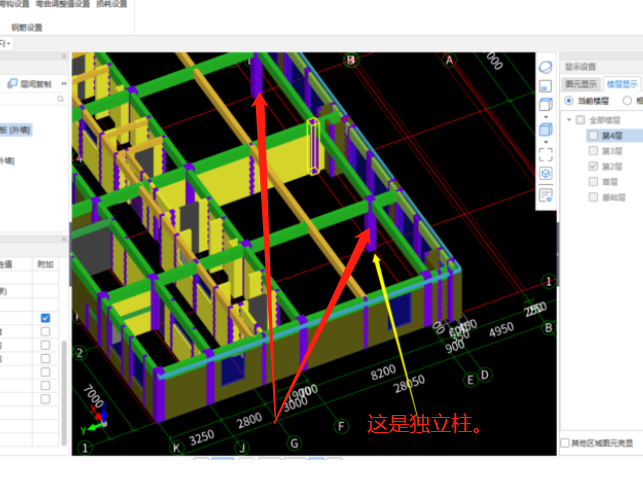Click the boxed cube partial 3D icon
Screen dimensions: 643x482
coord(546,174)
